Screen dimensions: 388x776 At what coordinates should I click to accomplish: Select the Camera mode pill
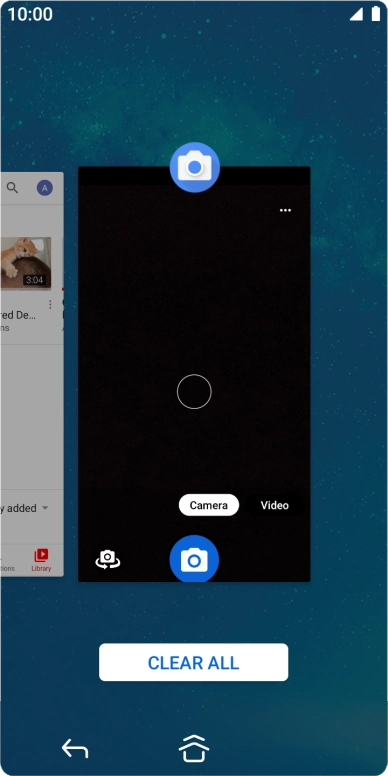(x=209, y=505)
